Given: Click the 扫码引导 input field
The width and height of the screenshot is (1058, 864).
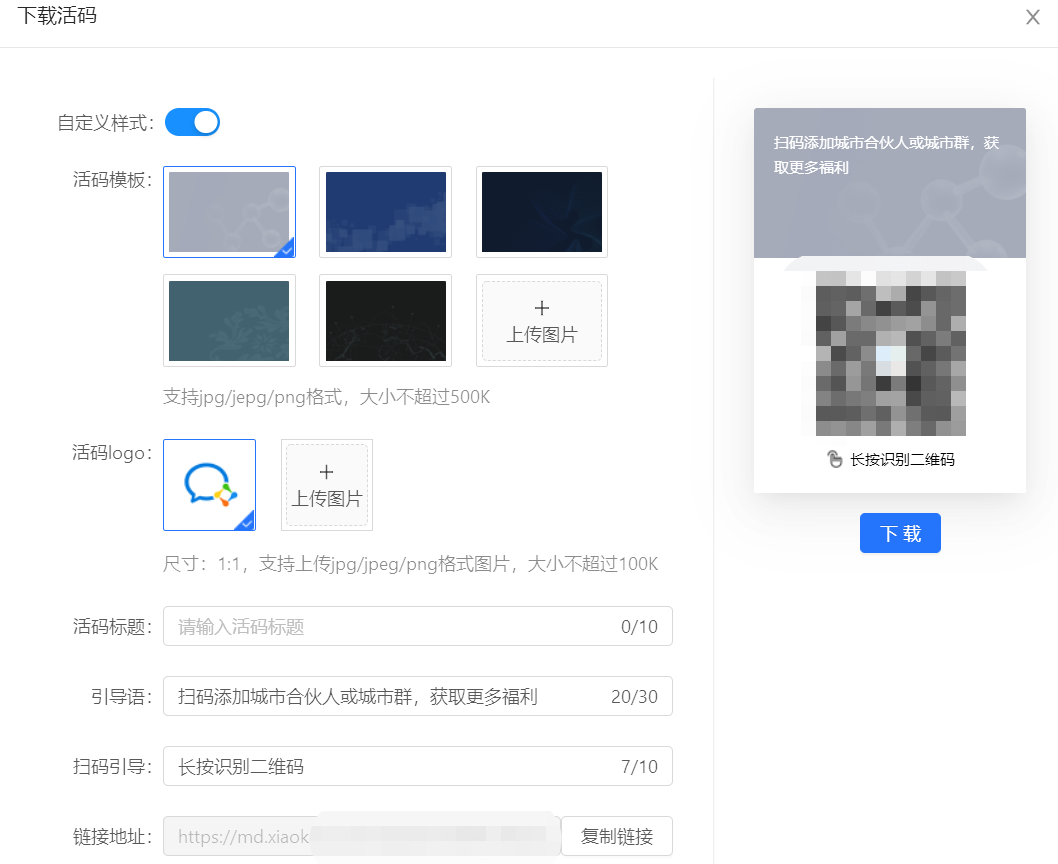Looking at the screenshot, I should [418, 766].
